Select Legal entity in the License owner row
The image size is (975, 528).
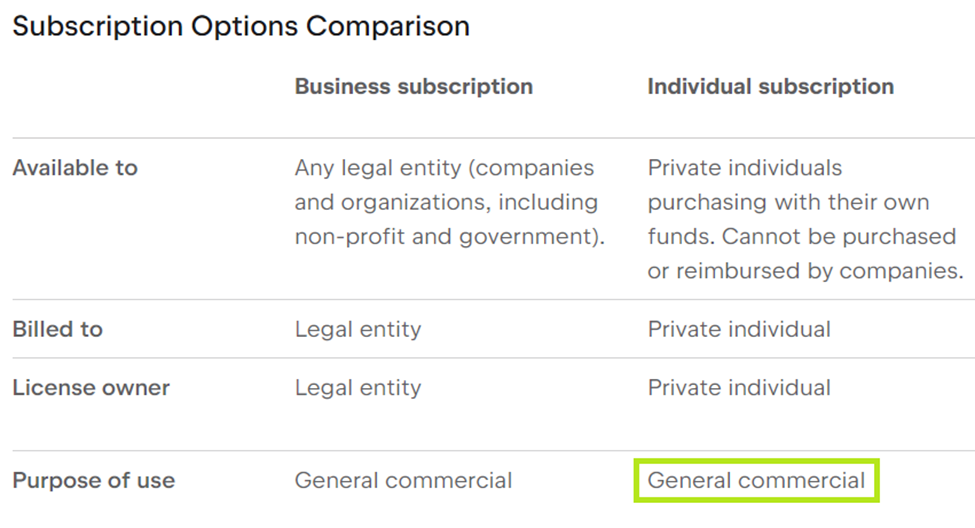(357, 388)
